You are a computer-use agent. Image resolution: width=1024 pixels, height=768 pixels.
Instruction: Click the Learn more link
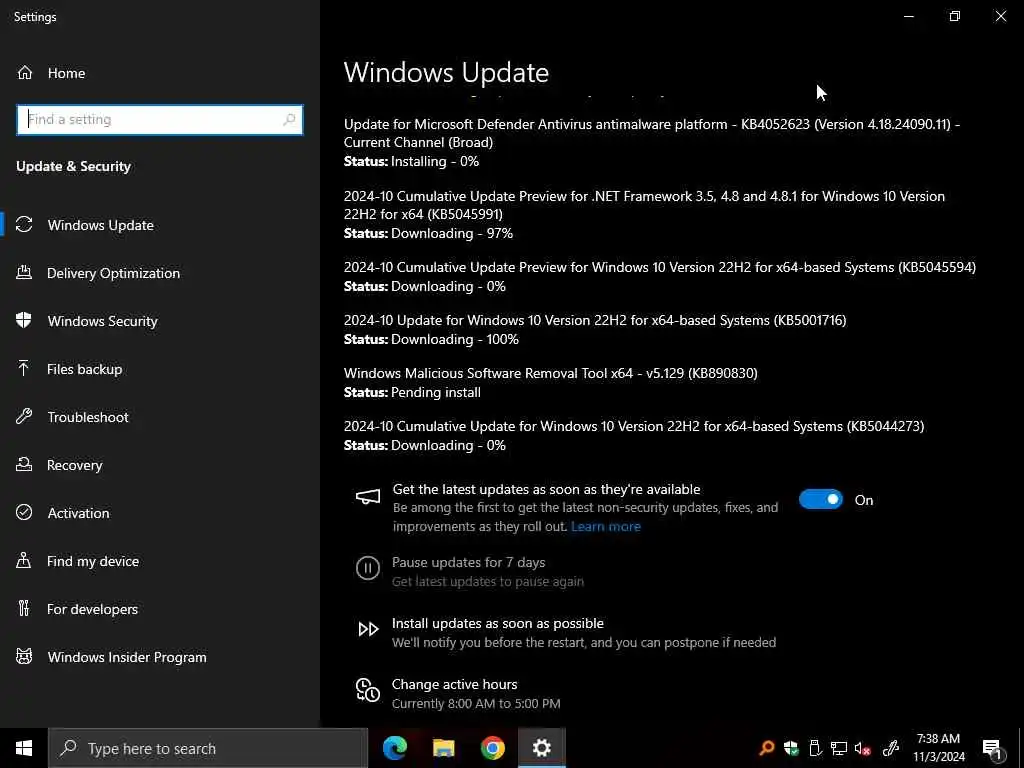(x=605, y=526)
